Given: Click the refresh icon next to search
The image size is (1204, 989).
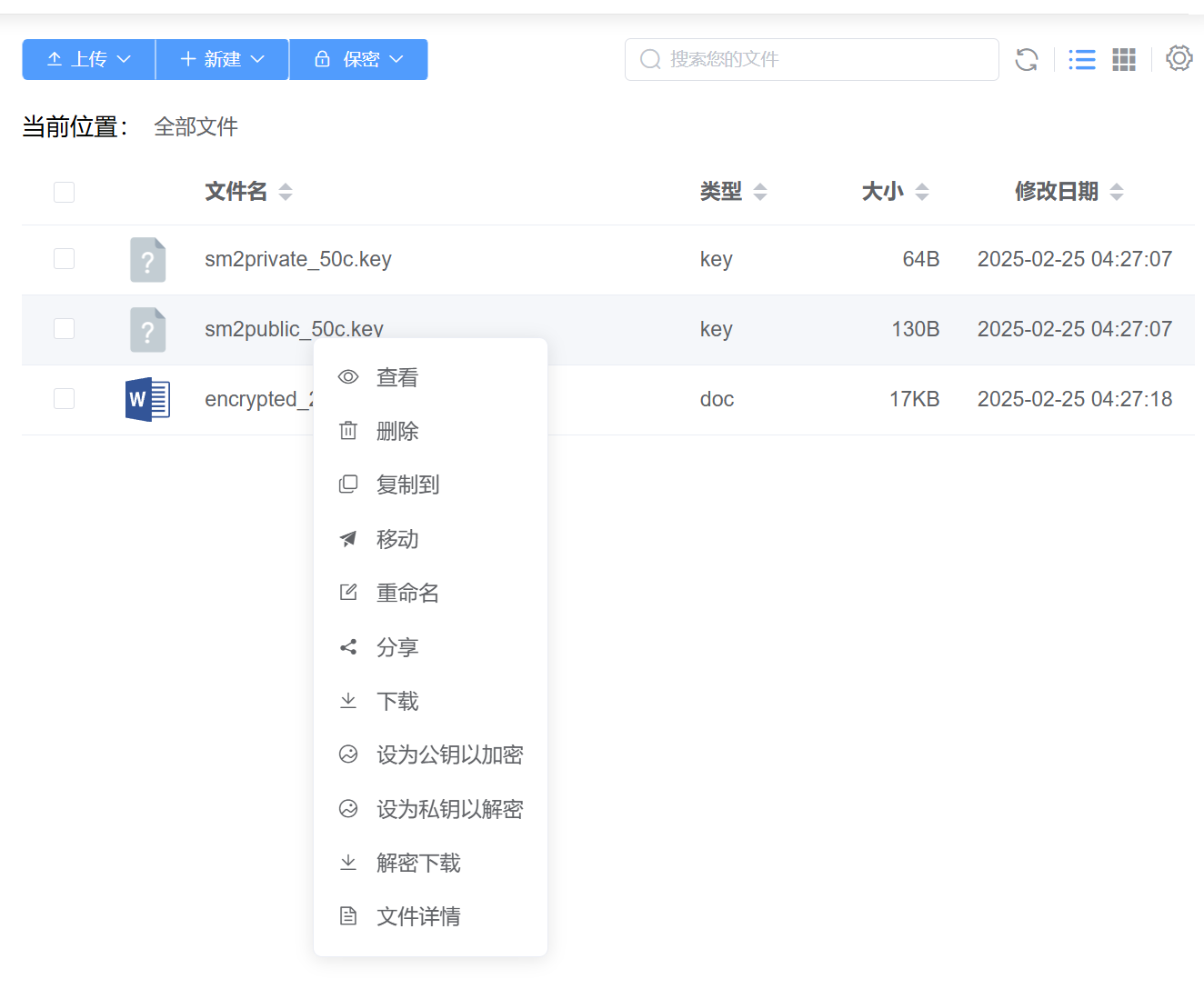Looking at the screenshot, I should tap(1027, 60).
